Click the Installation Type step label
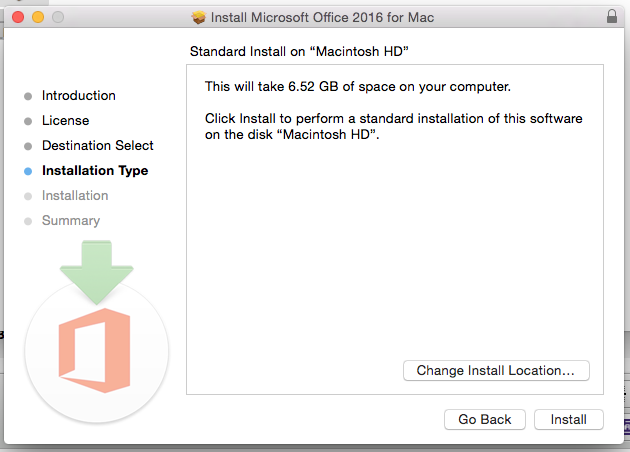The width and height of the screenshot is (630, 452). [95, 171]
